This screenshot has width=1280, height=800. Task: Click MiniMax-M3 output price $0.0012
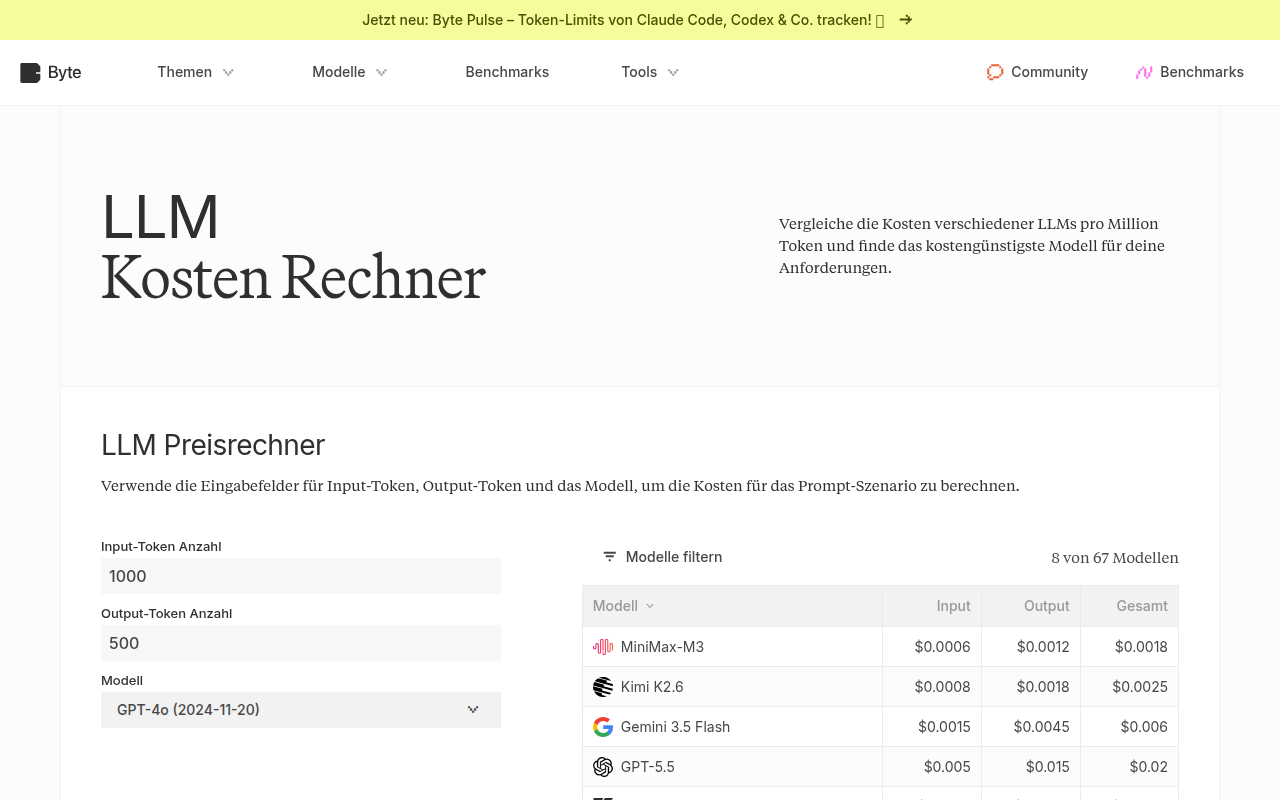click(1043, 647)
